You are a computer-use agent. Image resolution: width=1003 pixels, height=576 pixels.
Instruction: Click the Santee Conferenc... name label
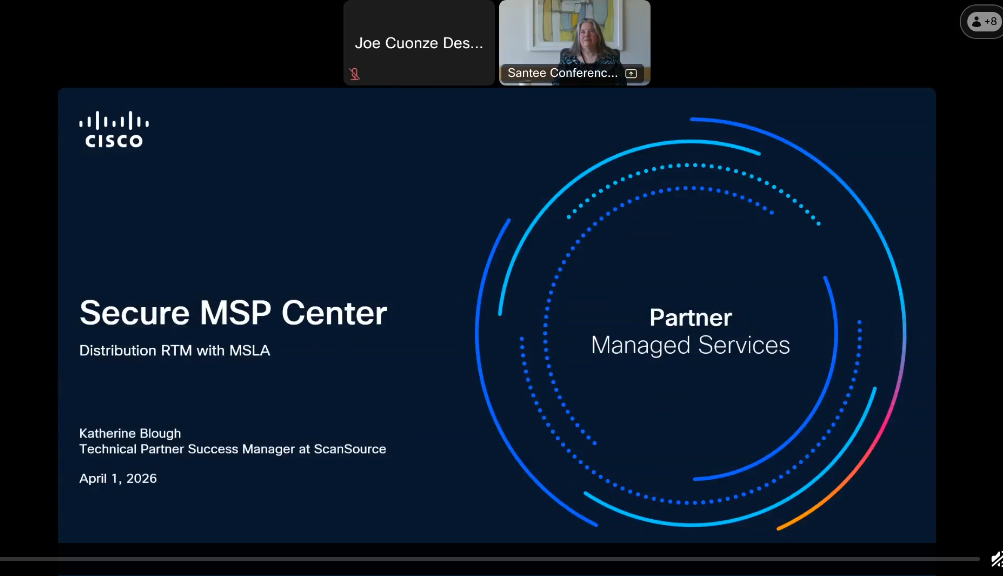click(563, 73)
